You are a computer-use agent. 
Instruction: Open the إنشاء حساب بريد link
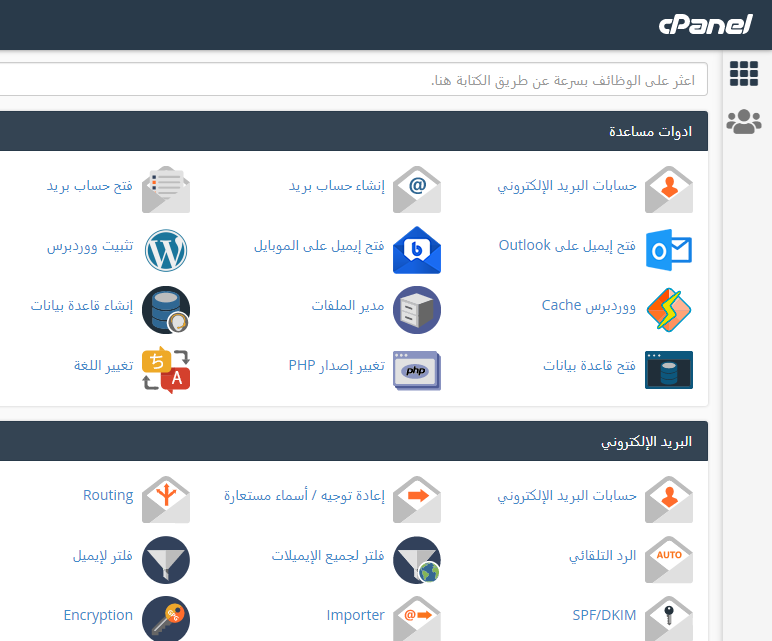click(x=337, y=186)
